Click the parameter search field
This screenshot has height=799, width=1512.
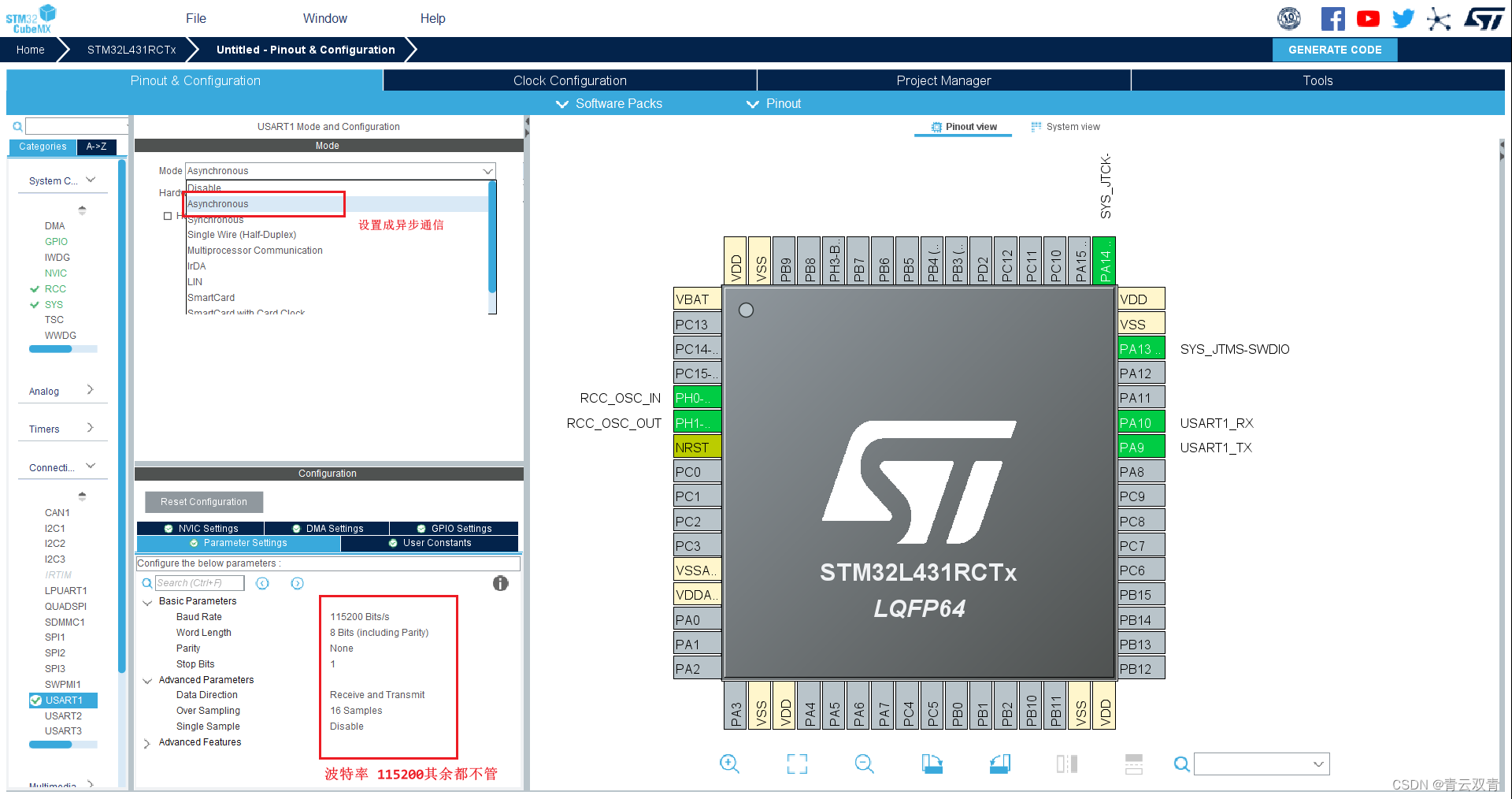point(200,583)
